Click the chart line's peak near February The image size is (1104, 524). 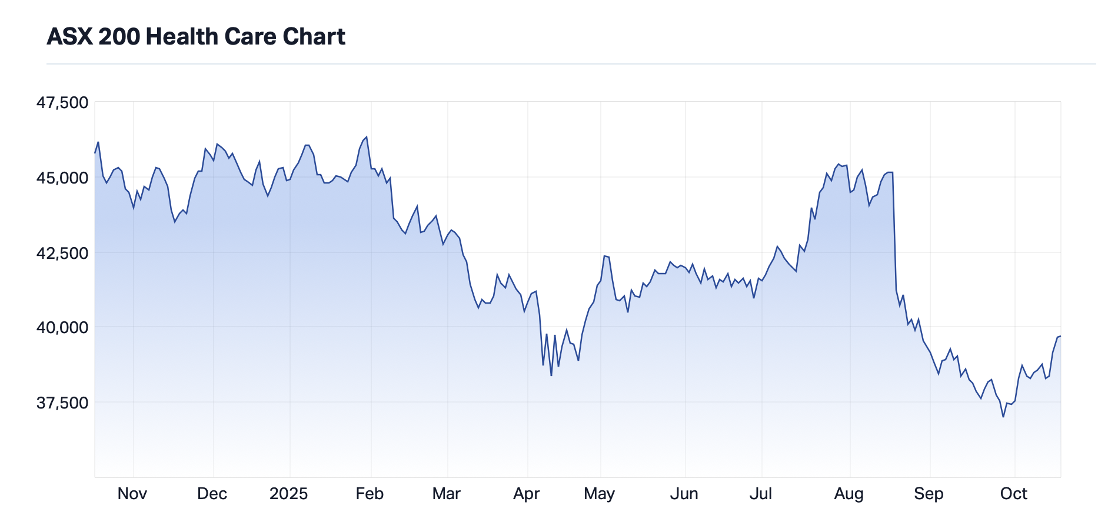click(x=367, y=137)
